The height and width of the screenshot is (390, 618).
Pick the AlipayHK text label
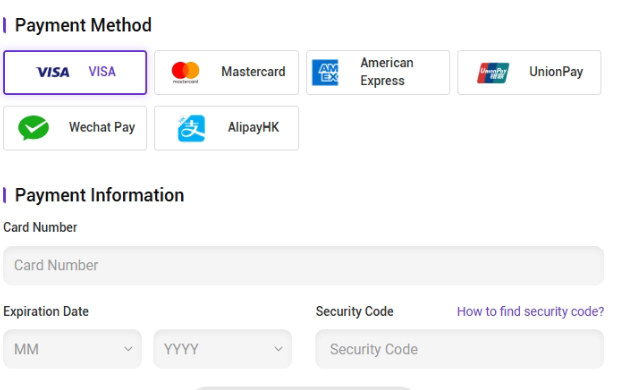tap(253, 127)
